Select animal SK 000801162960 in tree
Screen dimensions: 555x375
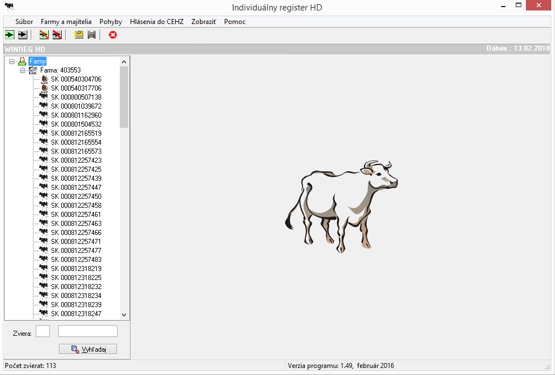tap(76, 115)
